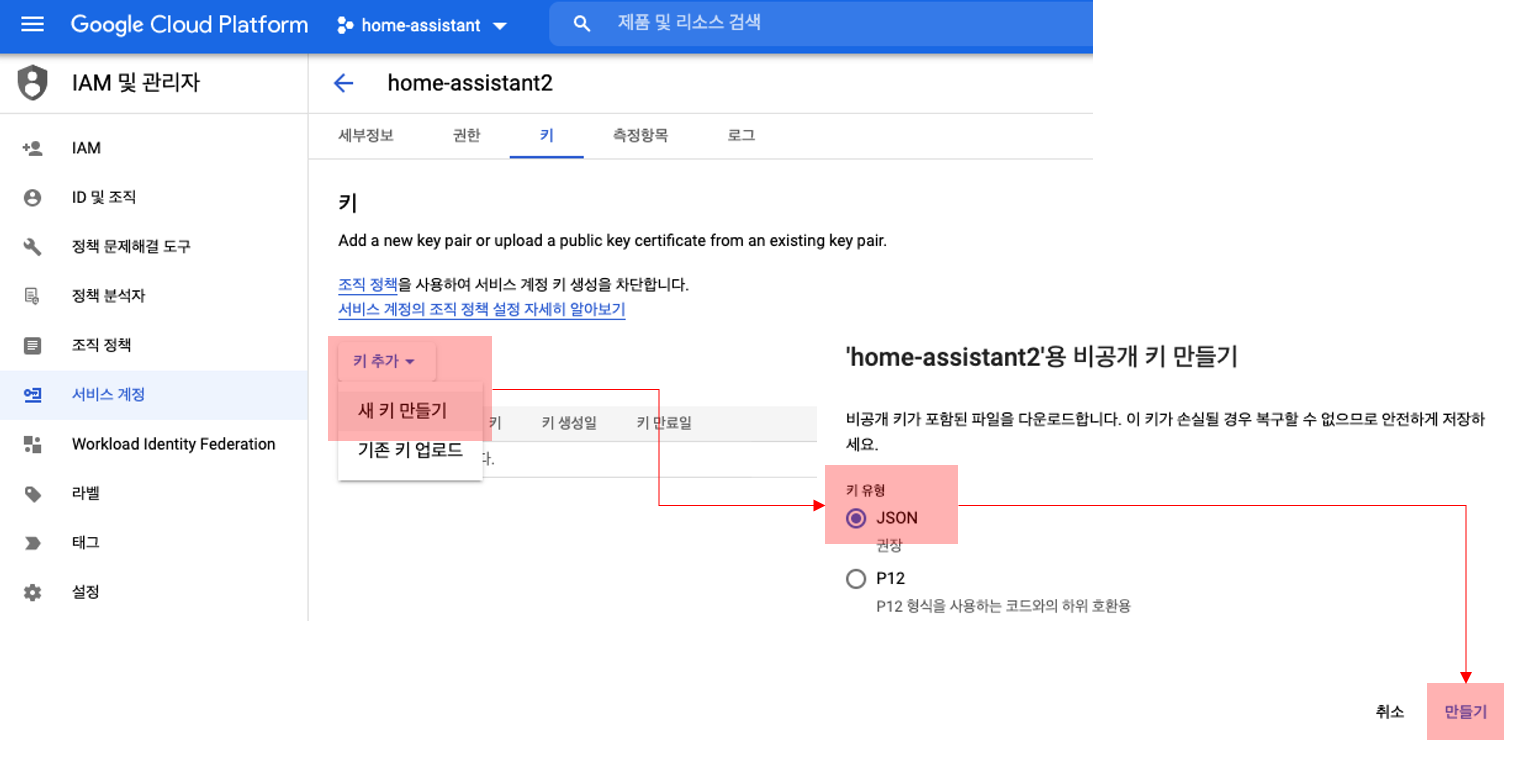This screenshot has height=757, width=1523.
Task: Expand the 키 추가 dropdown button
Action: click(385, 361)
